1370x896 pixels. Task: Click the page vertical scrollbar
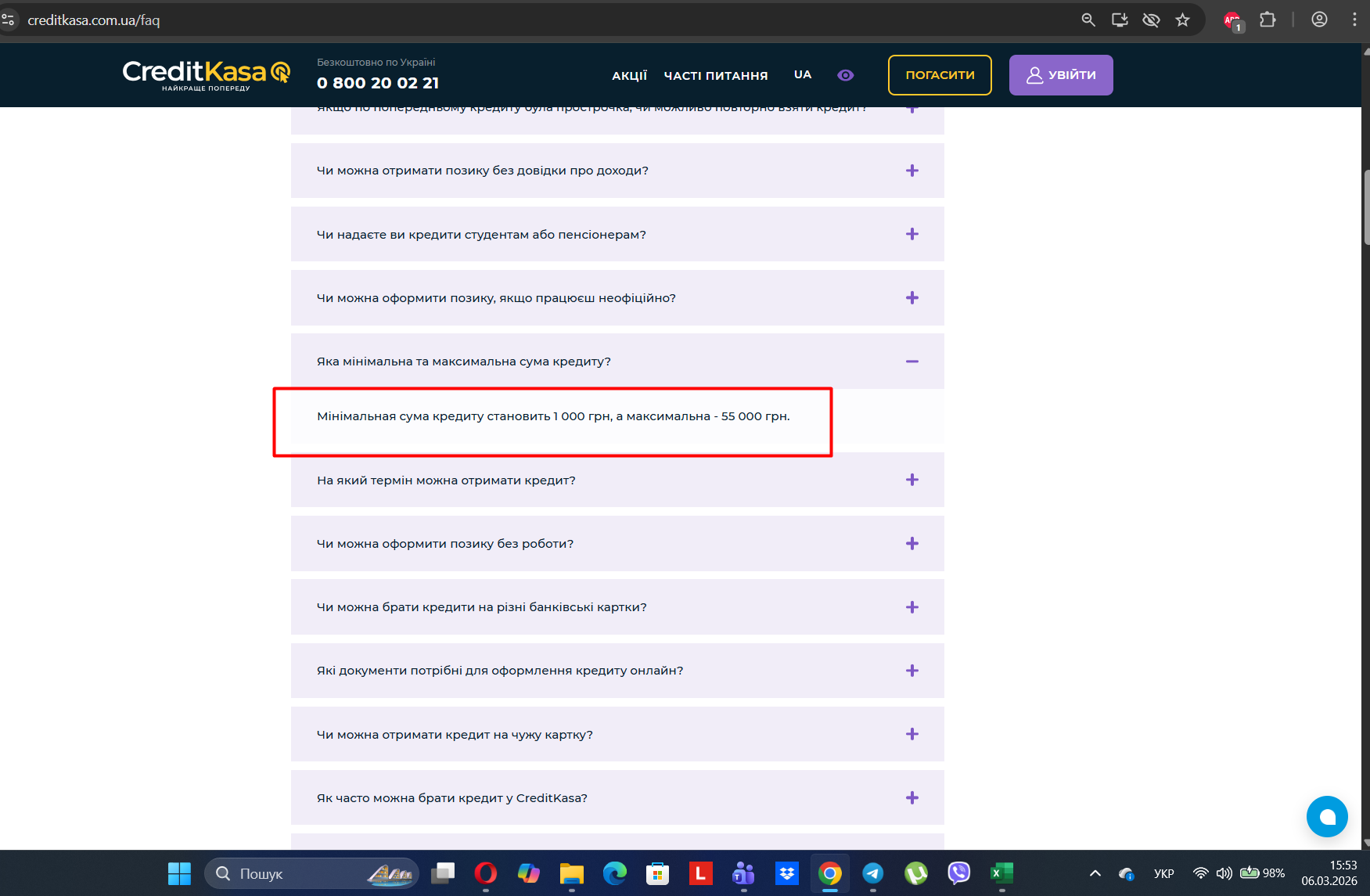click(x=1365, y=207)
